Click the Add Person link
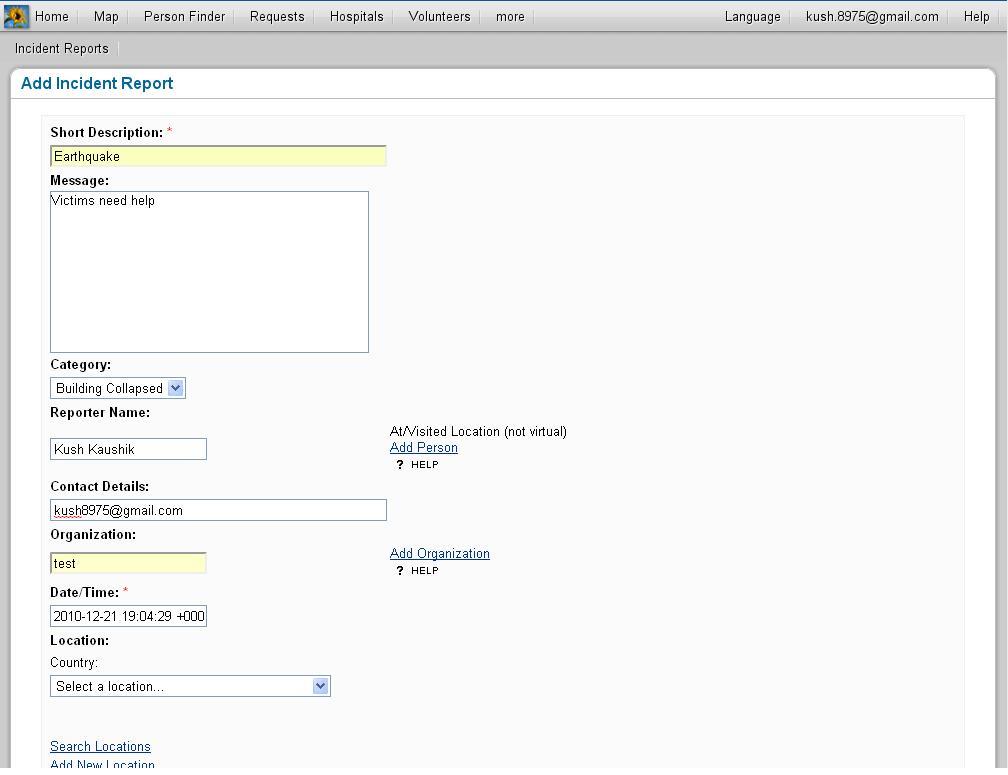 (424, 448)
